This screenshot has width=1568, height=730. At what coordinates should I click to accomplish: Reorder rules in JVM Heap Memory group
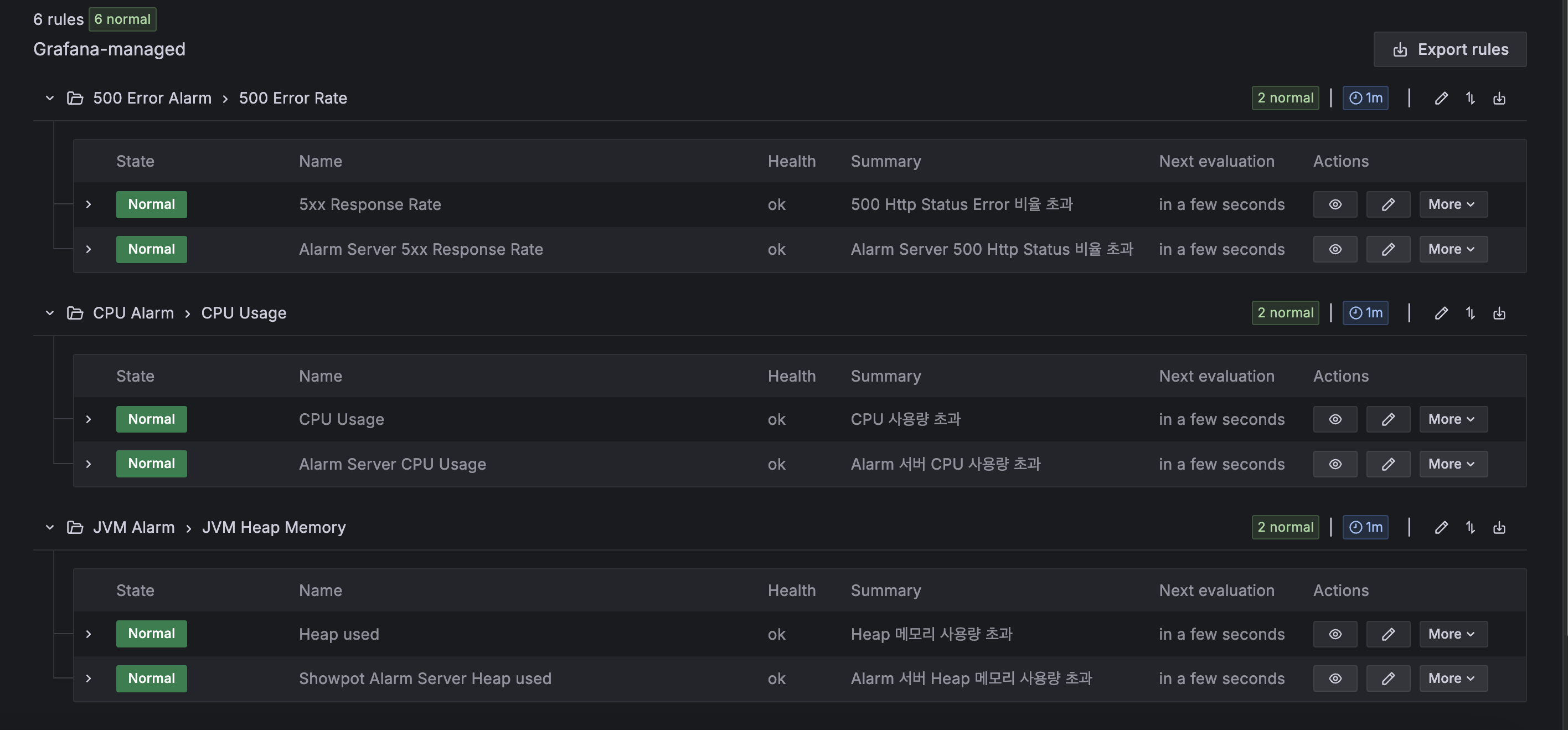(x=1470, y=527)
